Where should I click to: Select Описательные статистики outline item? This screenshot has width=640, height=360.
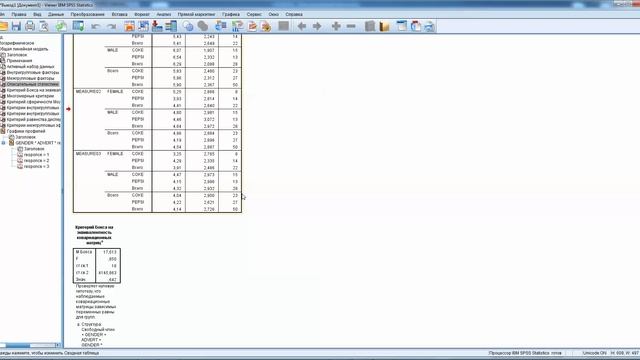(33, 84)
